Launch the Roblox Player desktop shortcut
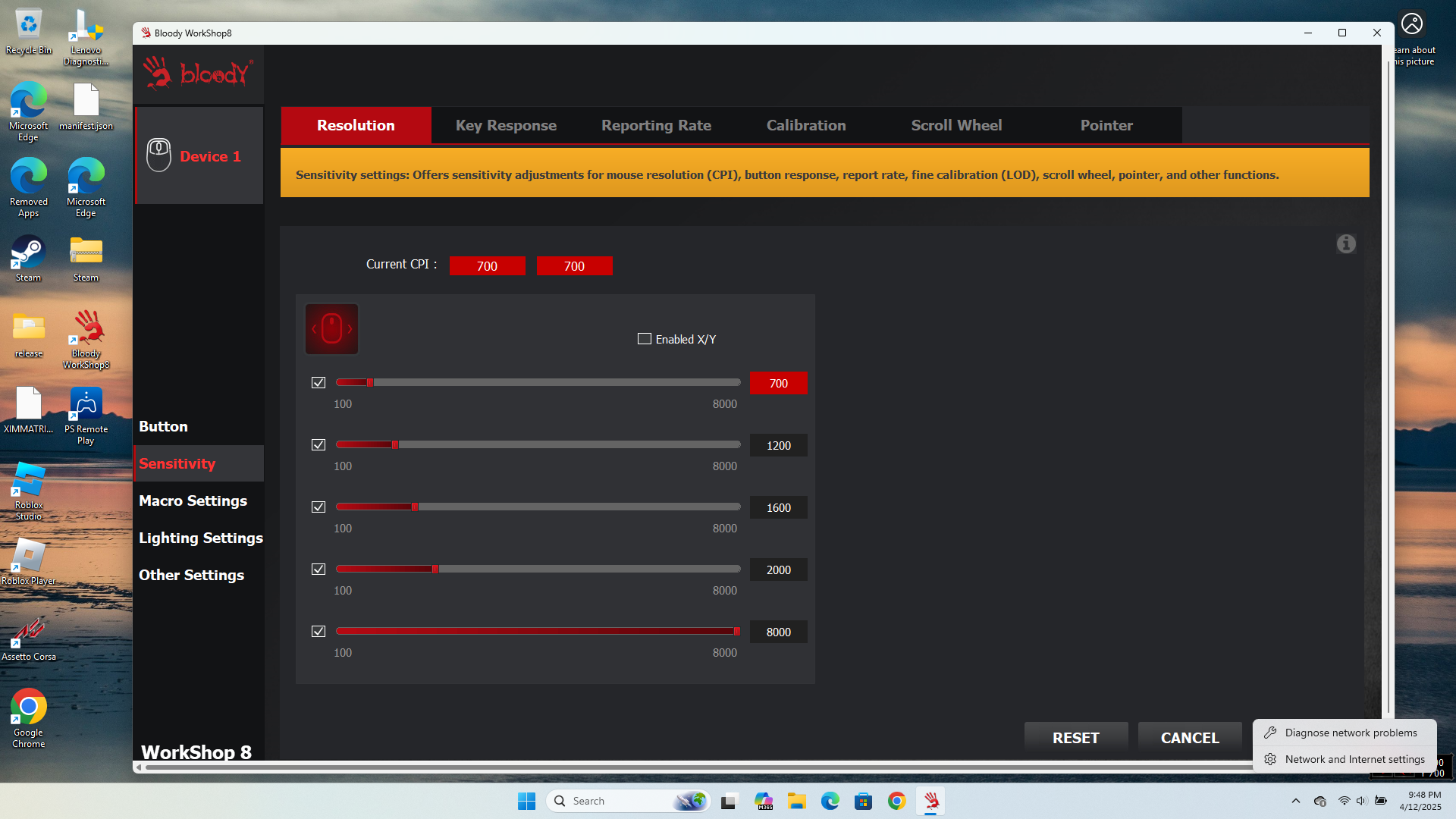Viewport: 1456px width, 819px height. (x=29, y=562)
